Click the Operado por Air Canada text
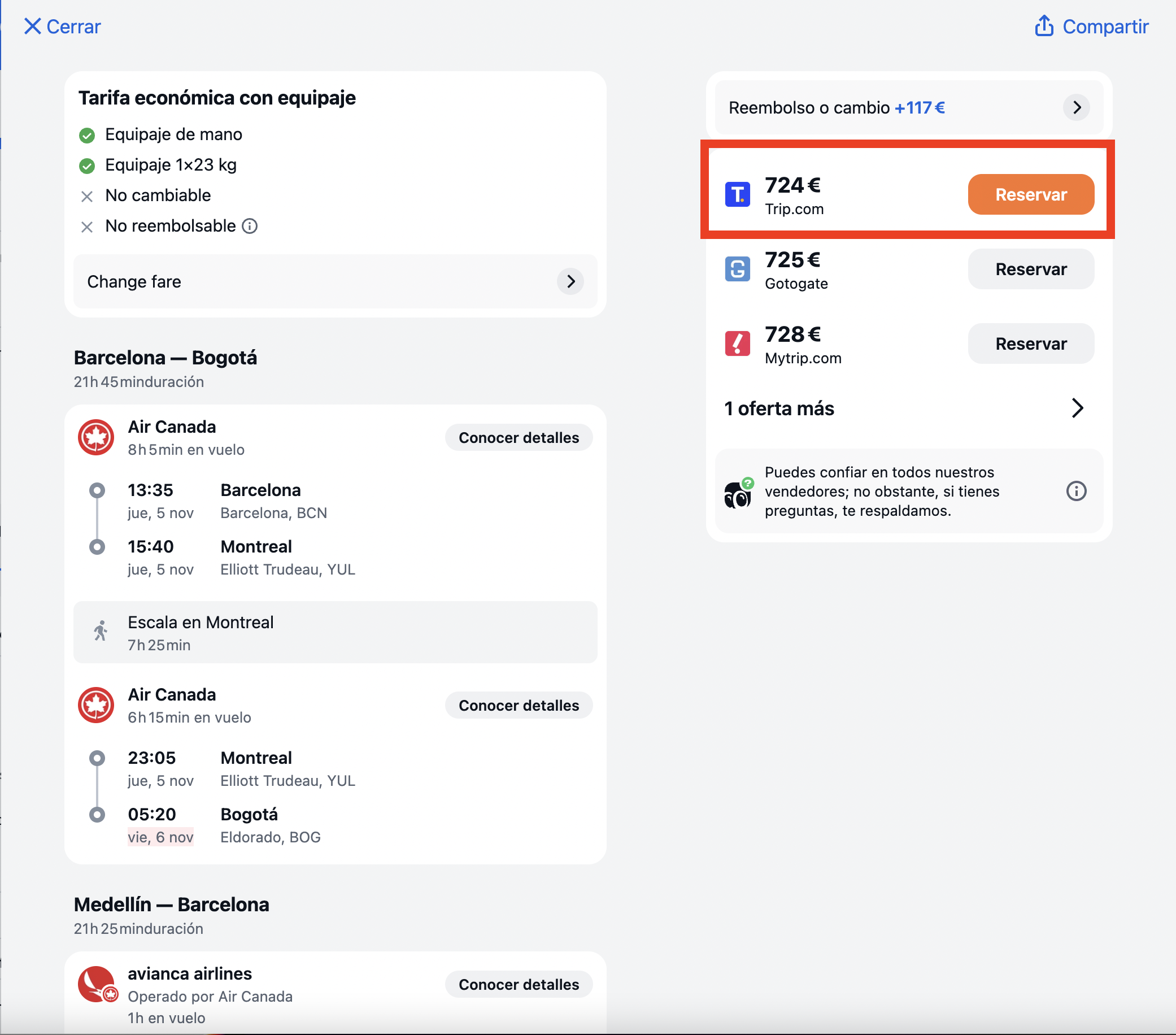The height and width of the screenshot is (1035, 1176). click(210, 997)
